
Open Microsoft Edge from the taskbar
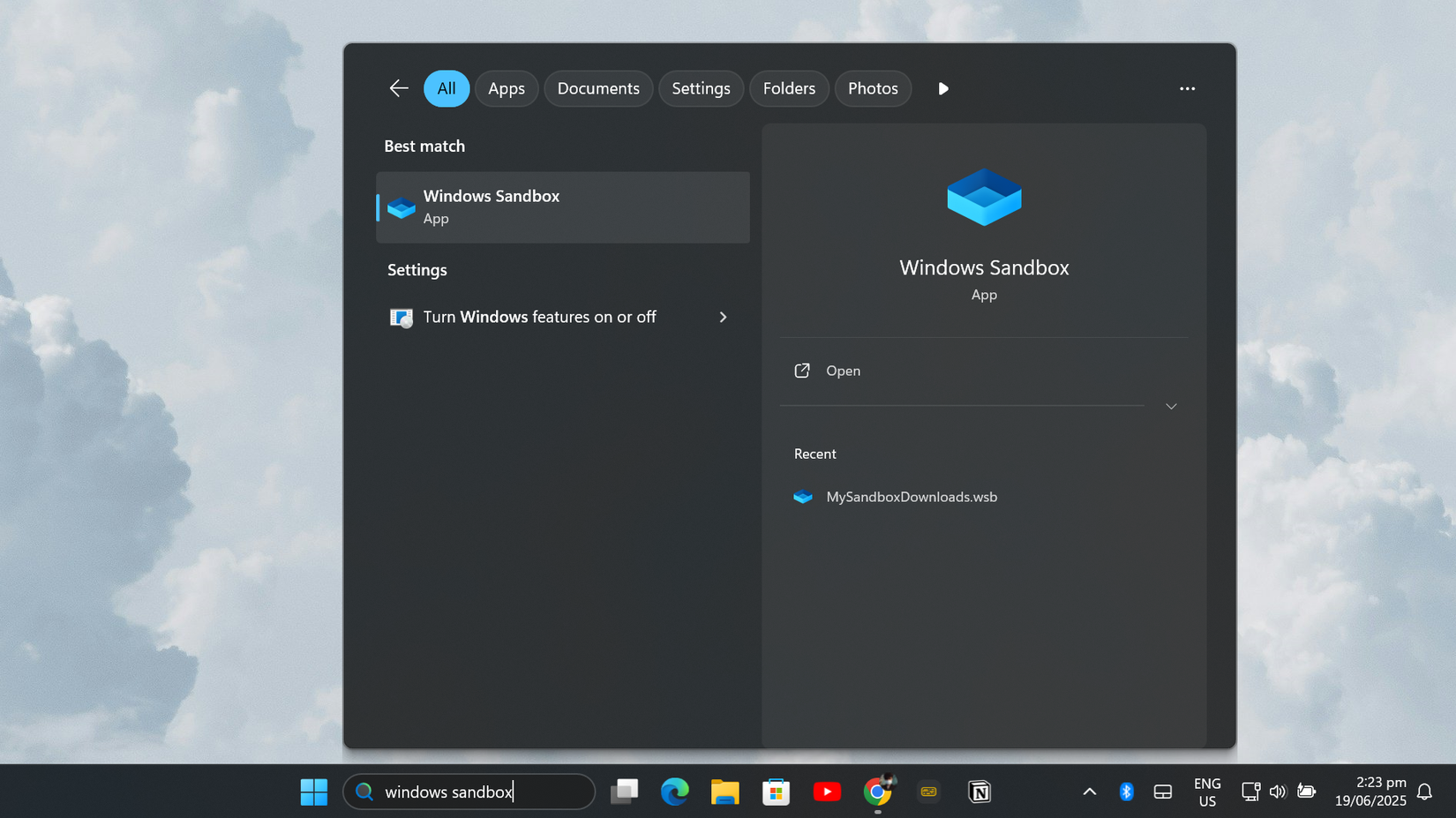(675, 792)
